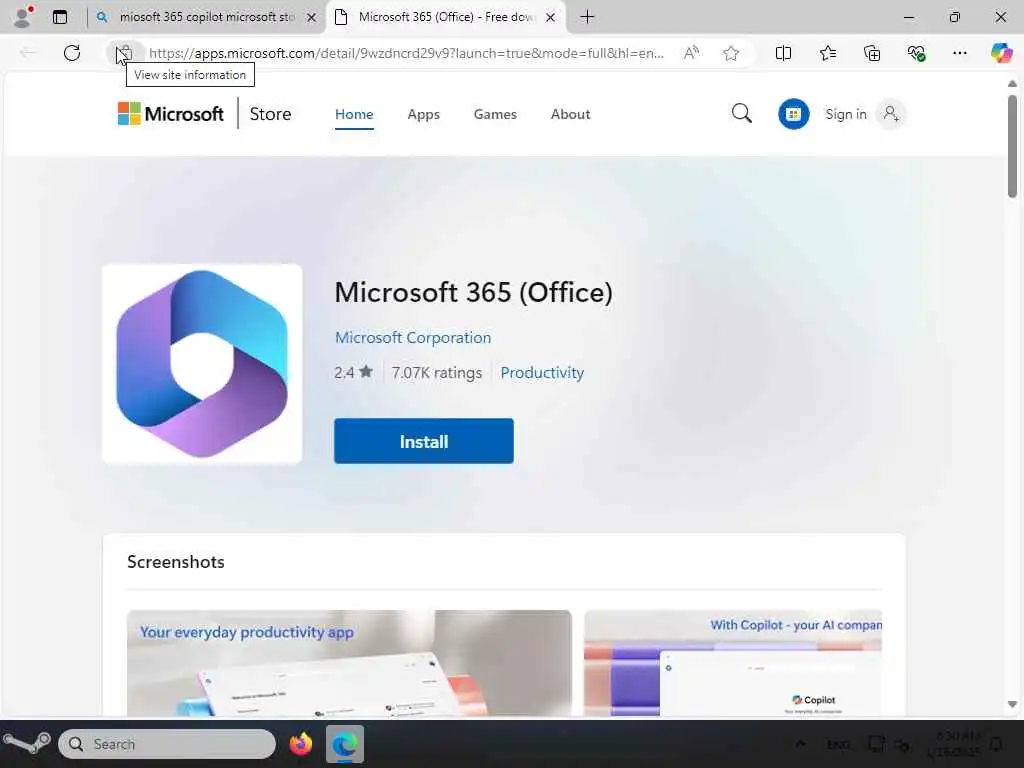This screenshot has width=1024, height=768.
Task: Click the blue Microsoft Store app icon
Action: pos(793,114)
